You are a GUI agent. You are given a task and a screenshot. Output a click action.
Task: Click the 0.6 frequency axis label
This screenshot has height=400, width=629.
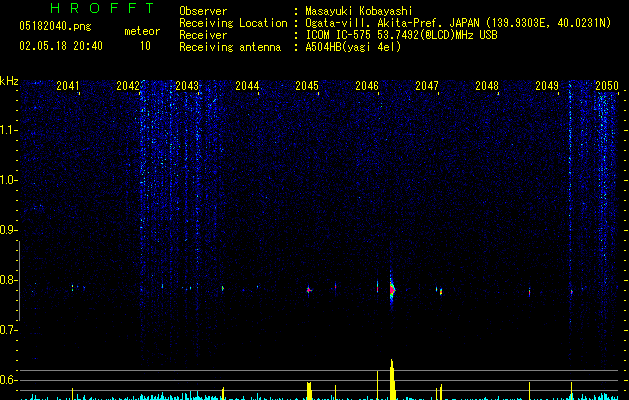coord(8,380)
